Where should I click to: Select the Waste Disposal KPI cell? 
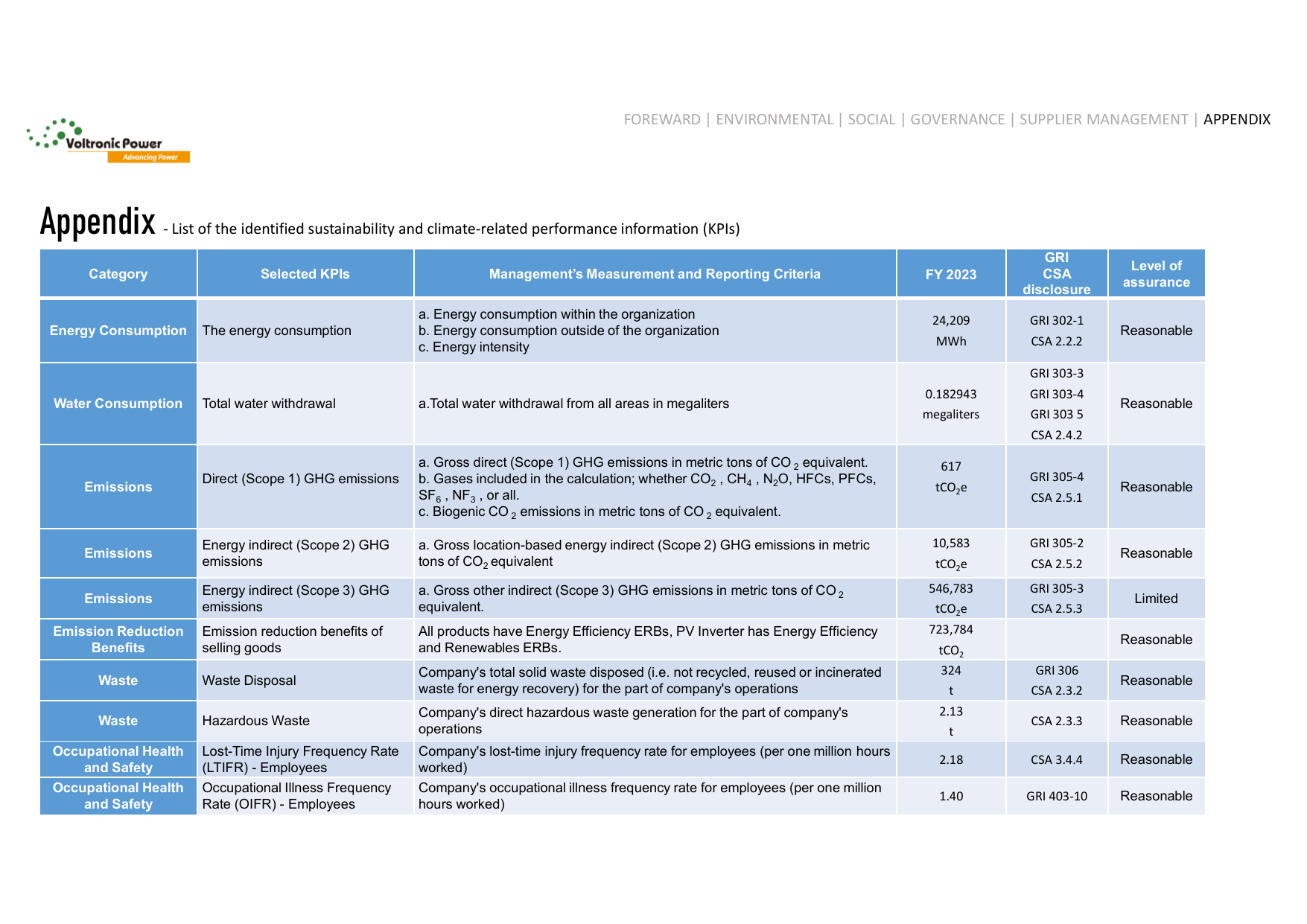pos(305,681)
